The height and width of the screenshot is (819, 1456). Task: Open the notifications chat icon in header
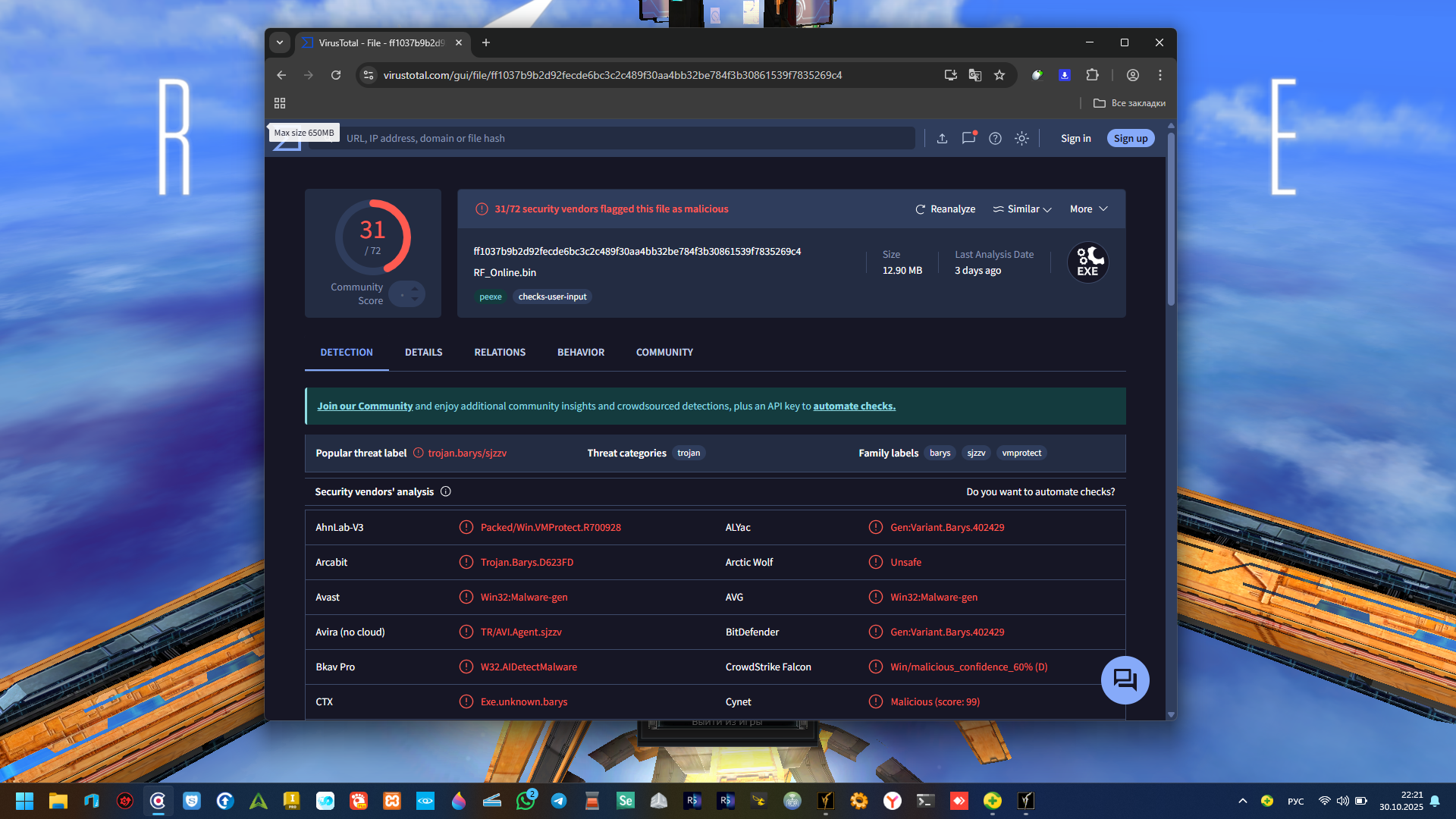click(968, 138)
